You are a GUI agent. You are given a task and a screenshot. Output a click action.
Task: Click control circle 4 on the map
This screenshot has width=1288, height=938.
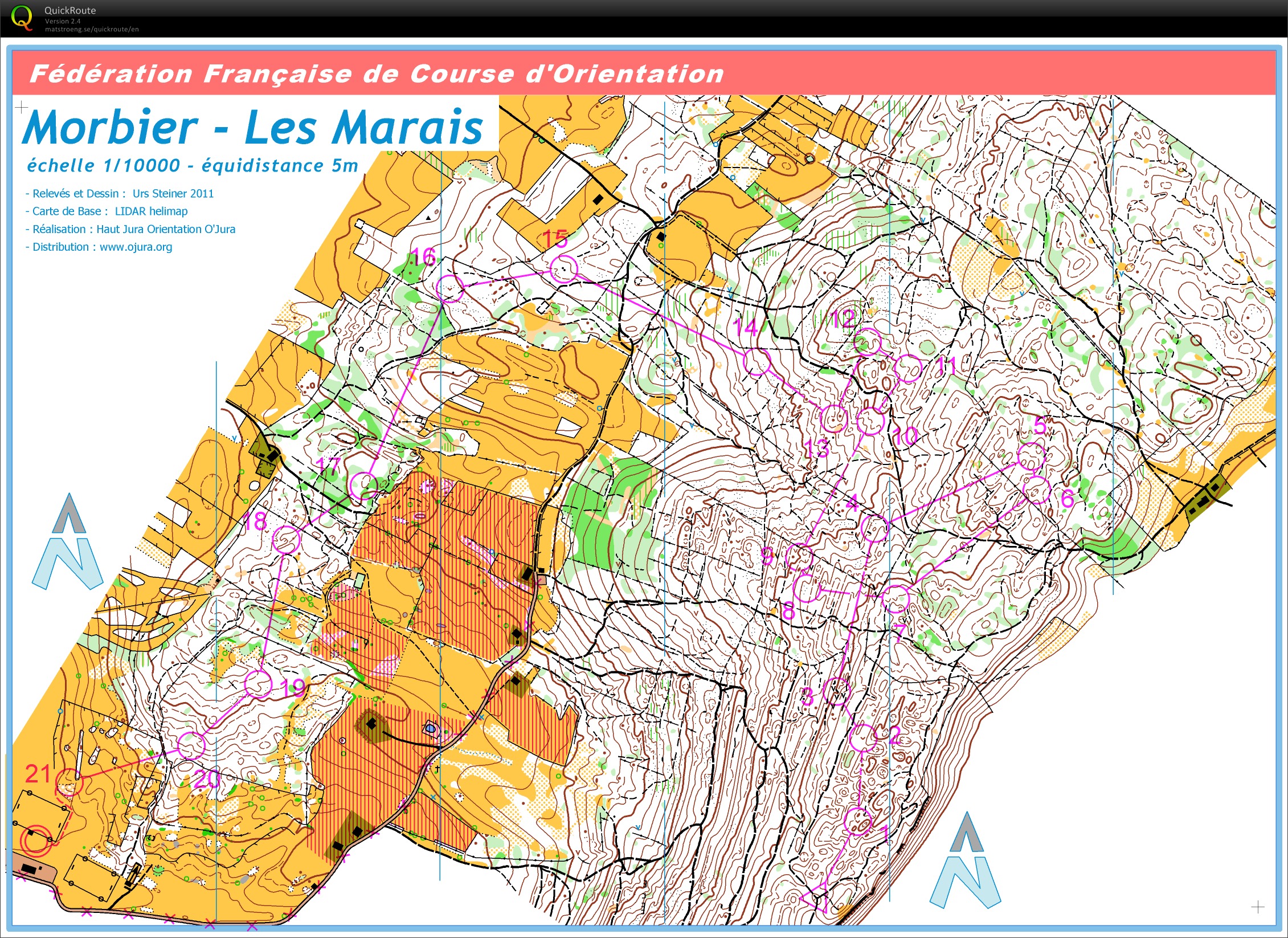tap(874, 528)
